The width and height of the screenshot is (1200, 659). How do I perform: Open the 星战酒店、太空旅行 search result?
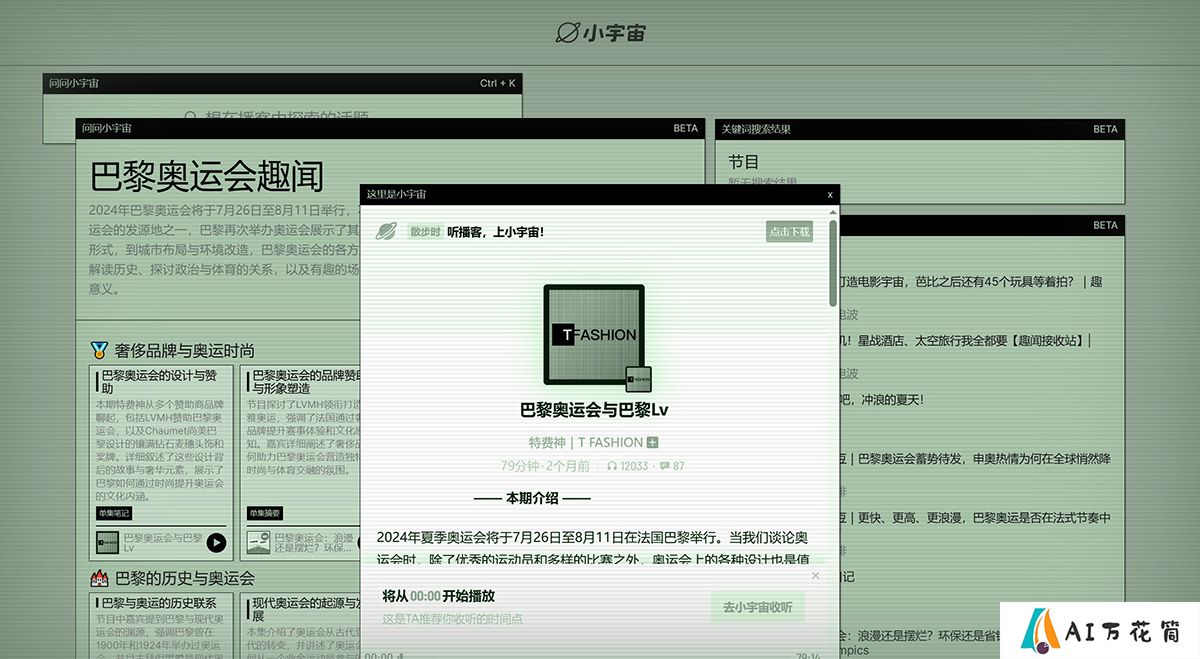point(965,341)
